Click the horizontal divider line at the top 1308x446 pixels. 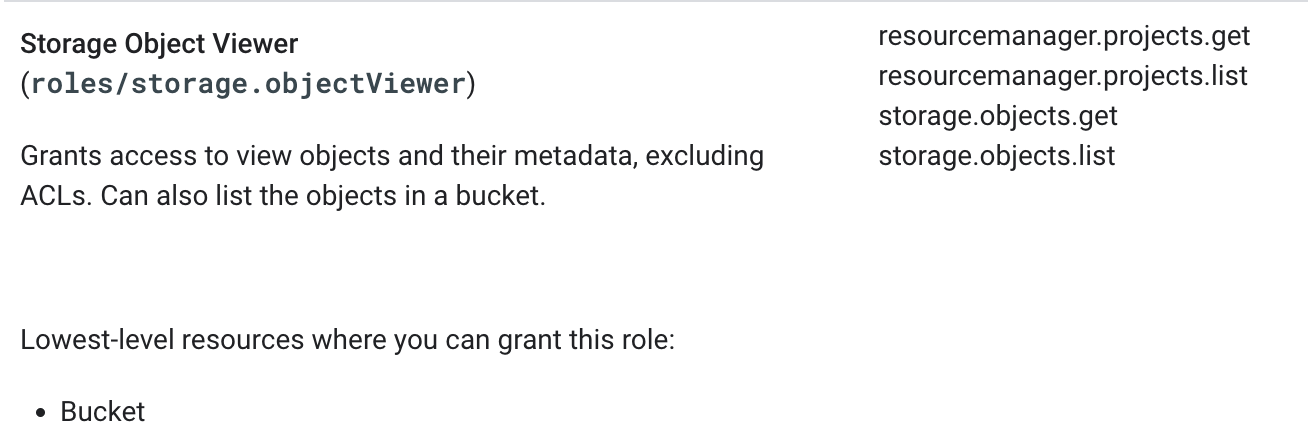[x=654, y=2]
